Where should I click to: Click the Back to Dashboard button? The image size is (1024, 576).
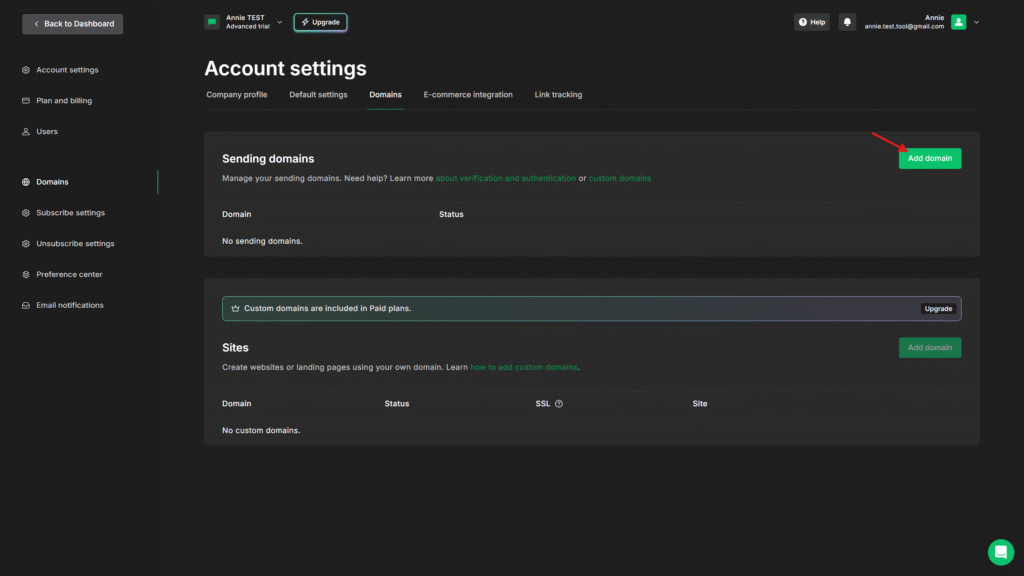pos(73,23)
